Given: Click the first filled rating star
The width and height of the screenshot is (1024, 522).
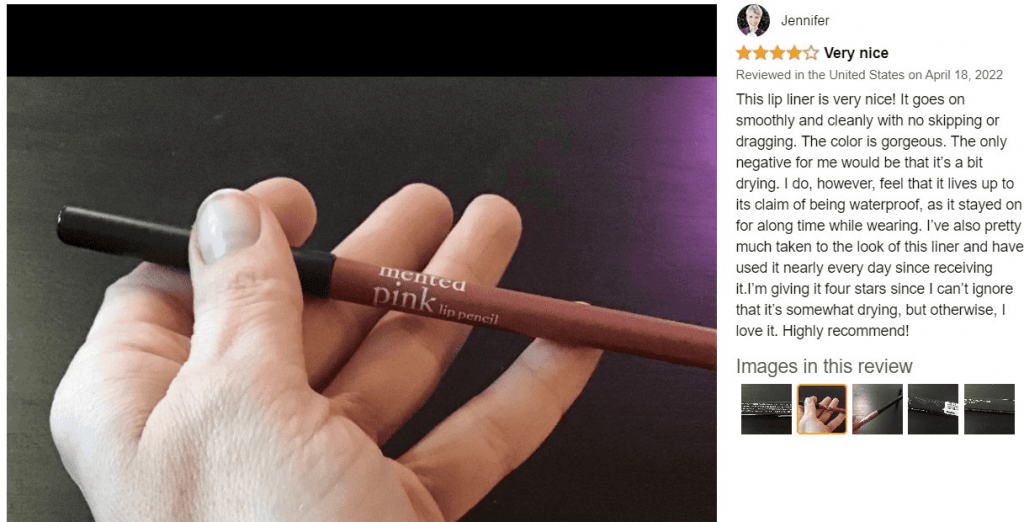Looking at the screenshot, I should click(743, 53).
